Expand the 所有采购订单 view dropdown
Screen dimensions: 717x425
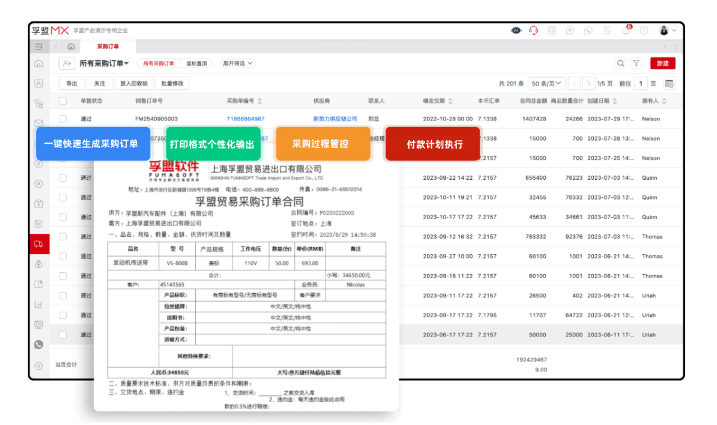click(104, 63)
